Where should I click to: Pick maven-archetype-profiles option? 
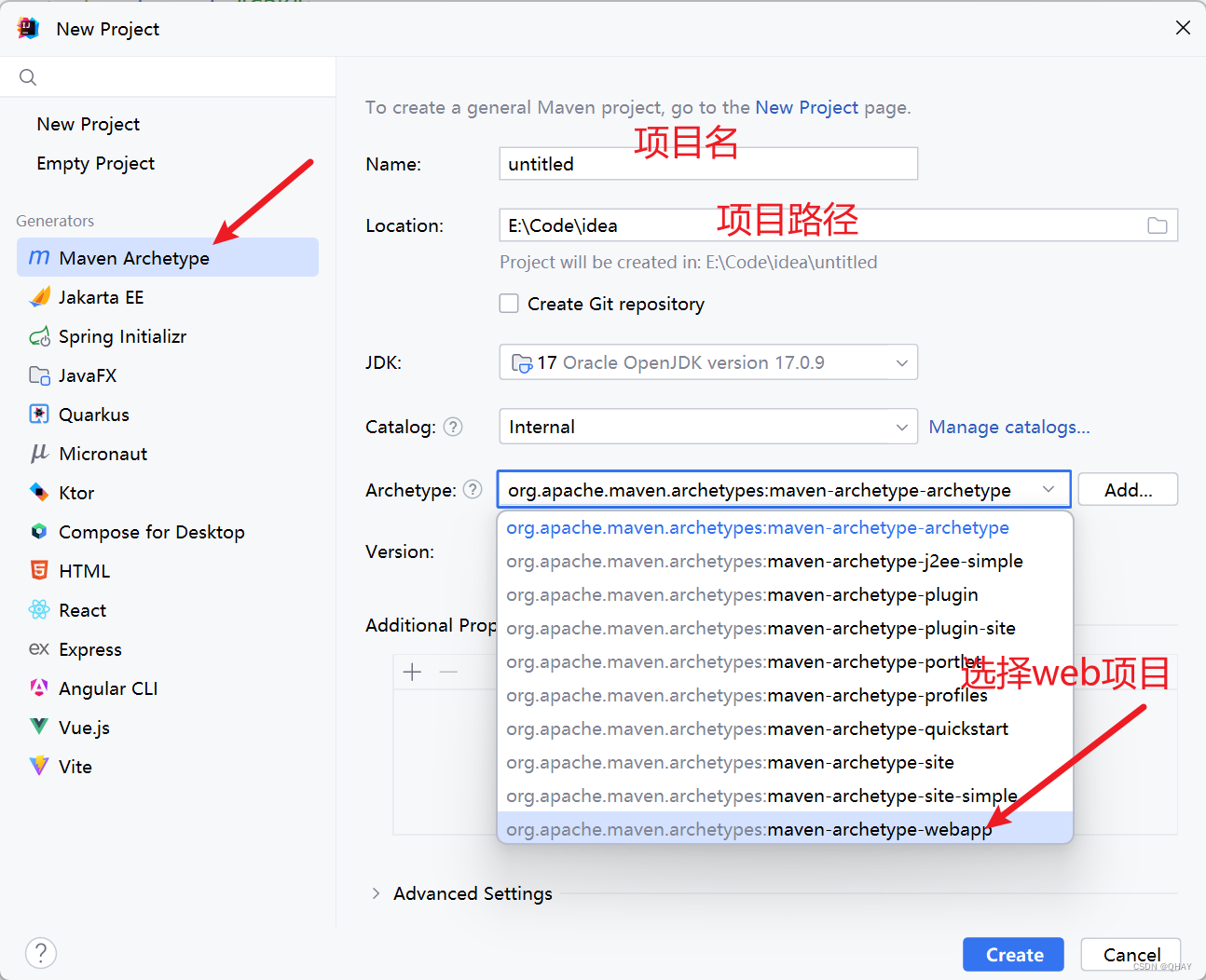pos(785,695)
